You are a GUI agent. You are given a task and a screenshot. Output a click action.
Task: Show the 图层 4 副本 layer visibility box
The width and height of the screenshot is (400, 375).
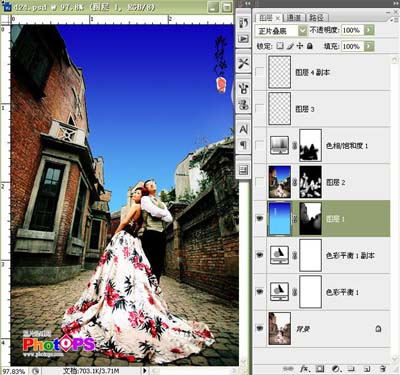click(260, 72)
